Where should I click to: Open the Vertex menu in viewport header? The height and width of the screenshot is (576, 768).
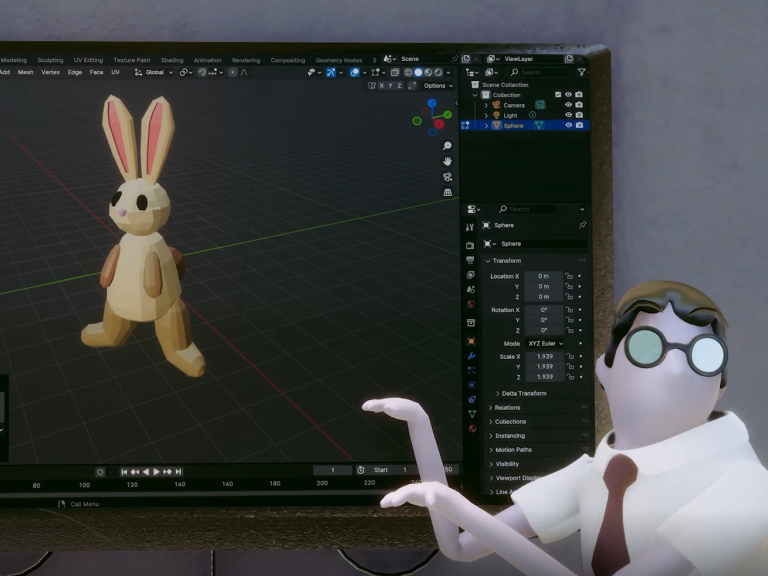tap(50, 72)
